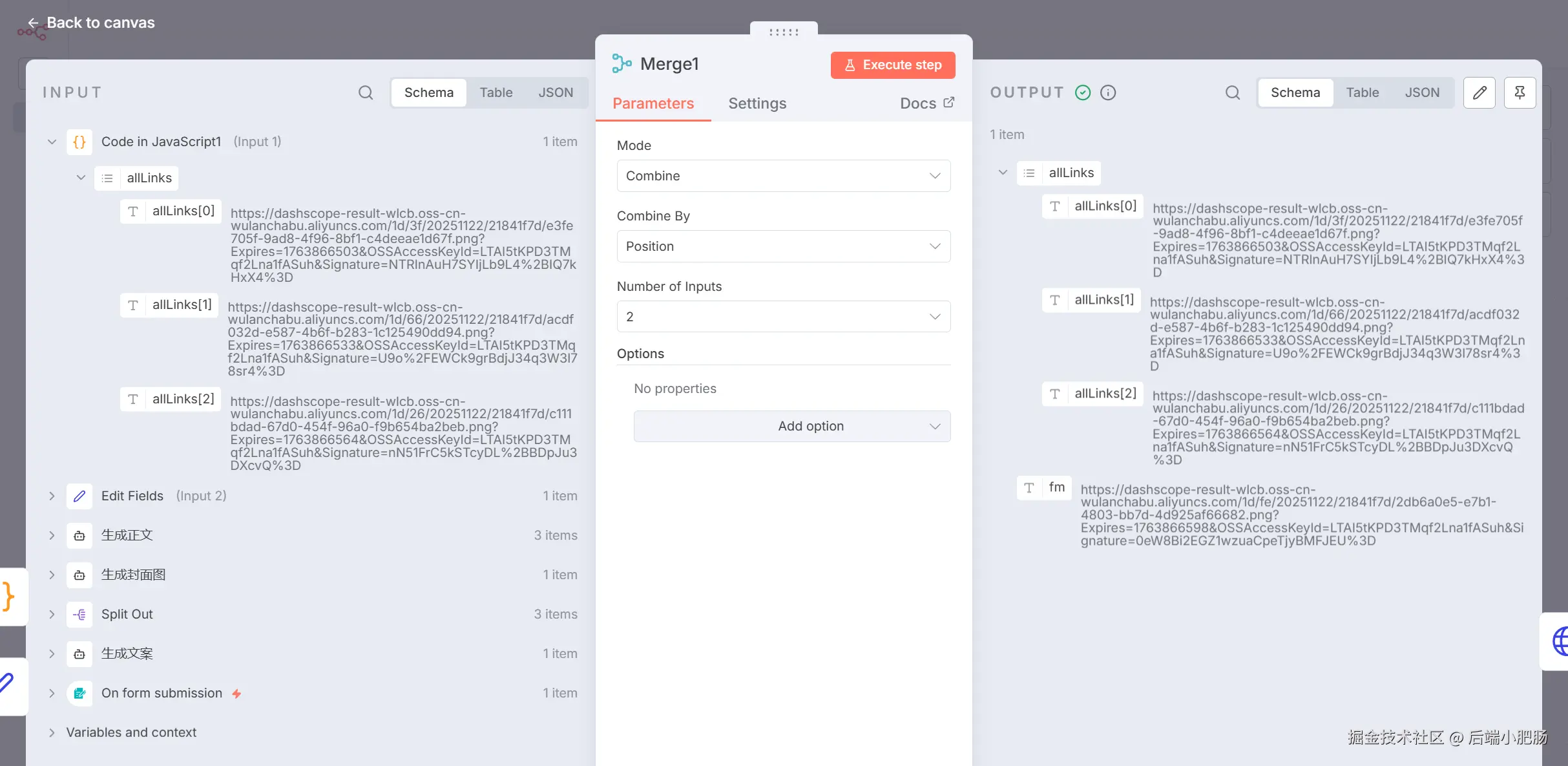Image resolution: width=1568 pixels, height=766 pixels.
Task: Select the Parameters tab
Action: click(653, 103)
